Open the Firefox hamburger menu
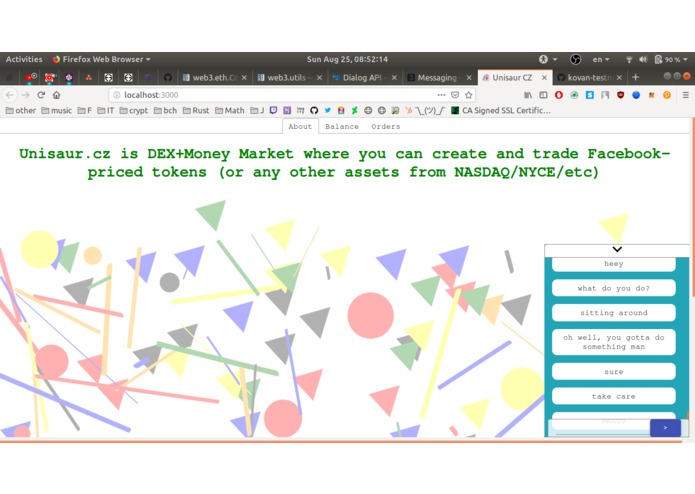The image size is (695, 494). click(x=686, y=95)
